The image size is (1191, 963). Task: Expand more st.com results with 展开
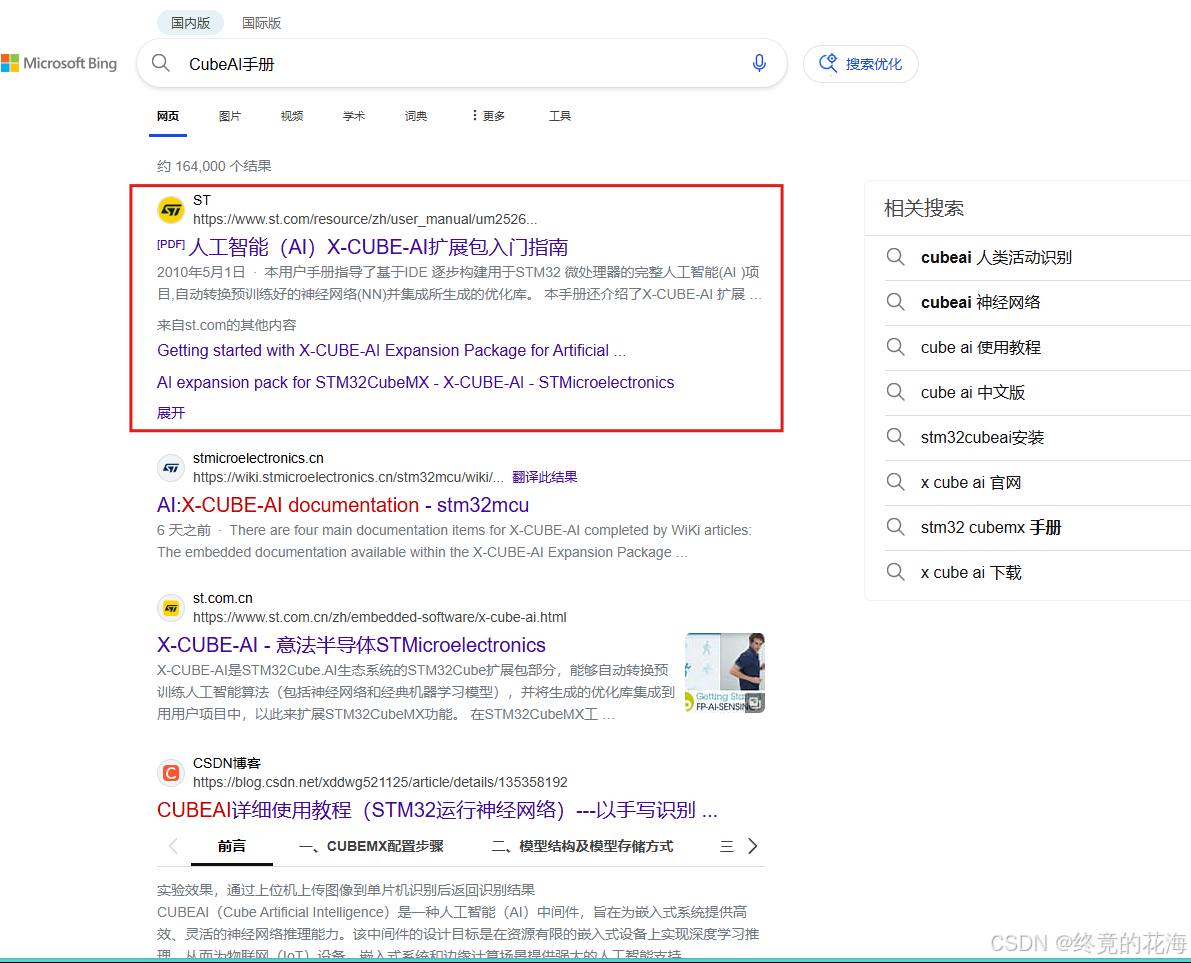[x=171, y=412]
